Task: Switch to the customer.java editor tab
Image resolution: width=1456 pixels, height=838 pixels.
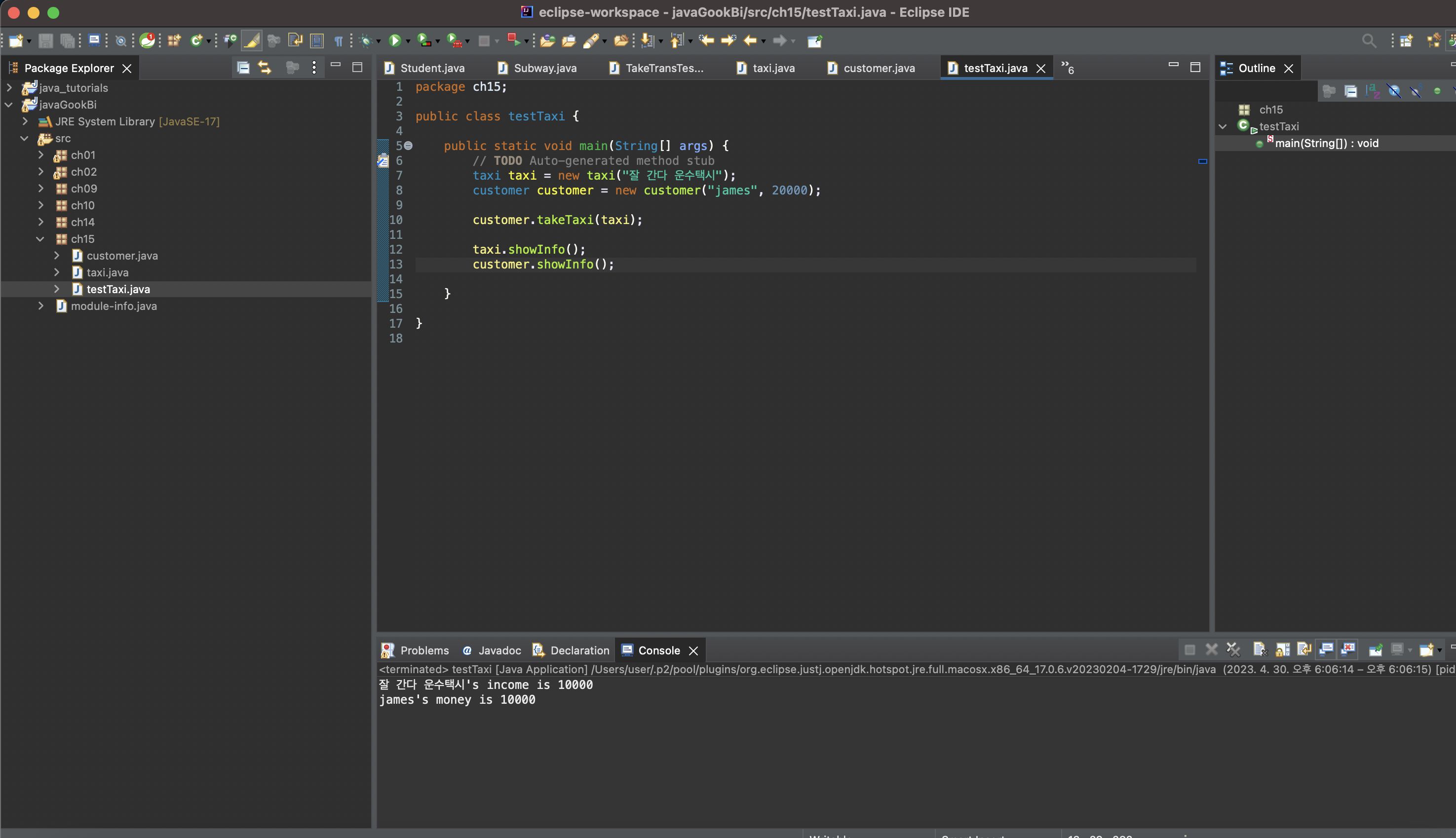Action: [x=878, y=68]
